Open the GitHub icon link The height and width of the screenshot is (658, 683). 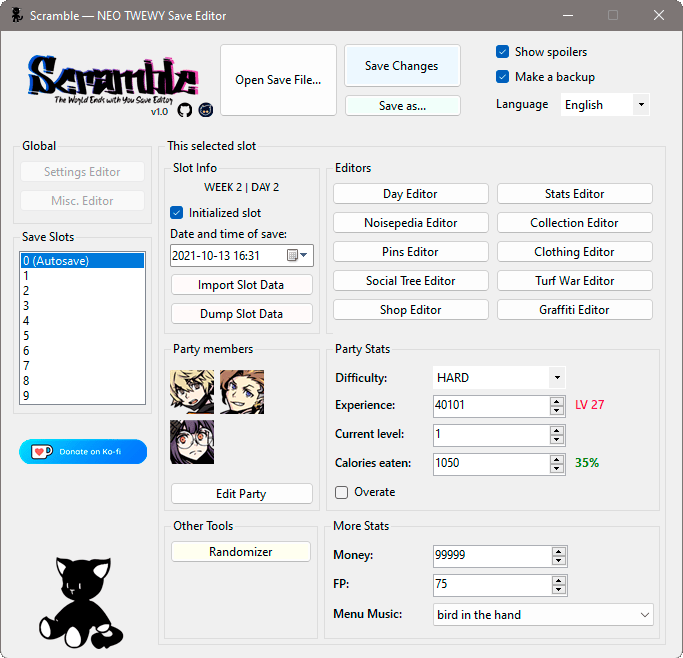coord(185,110)
